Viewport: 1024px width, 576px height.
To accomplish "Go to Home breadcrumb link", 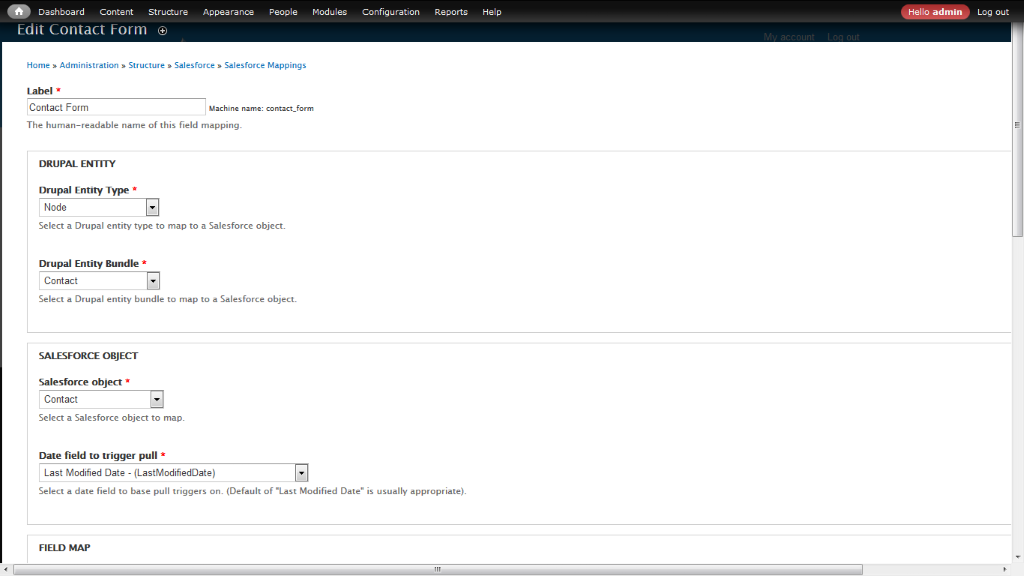I will coord(38,65).
